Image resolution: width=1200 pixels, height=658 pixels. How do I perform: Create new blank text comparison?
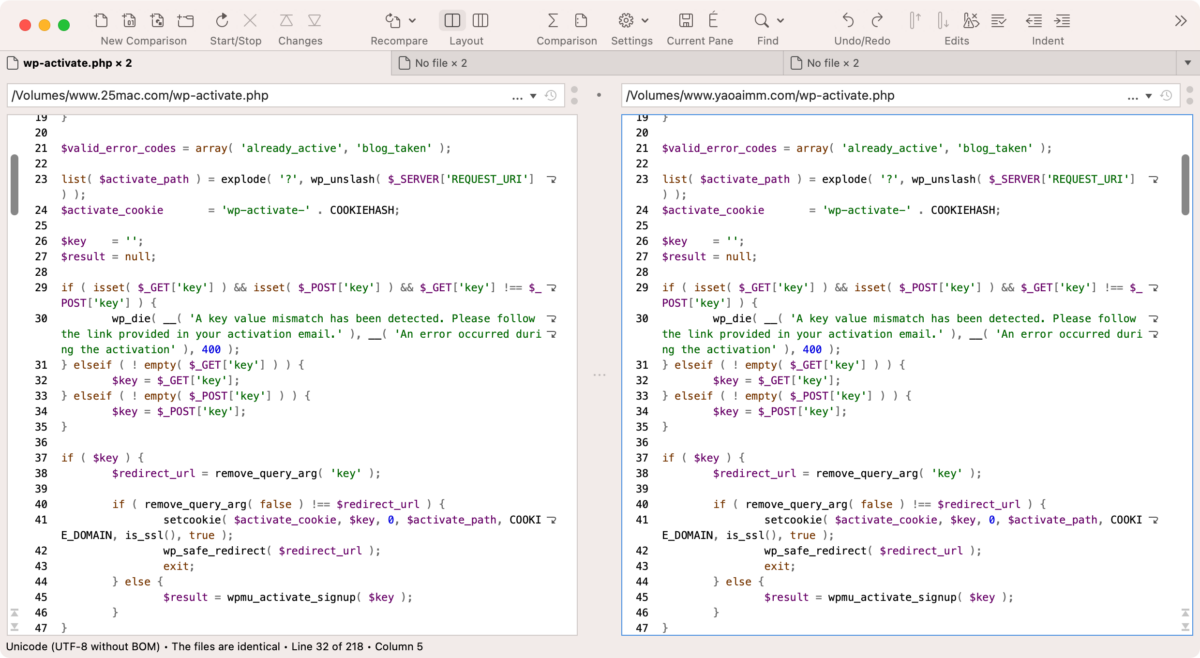[101, 20]
